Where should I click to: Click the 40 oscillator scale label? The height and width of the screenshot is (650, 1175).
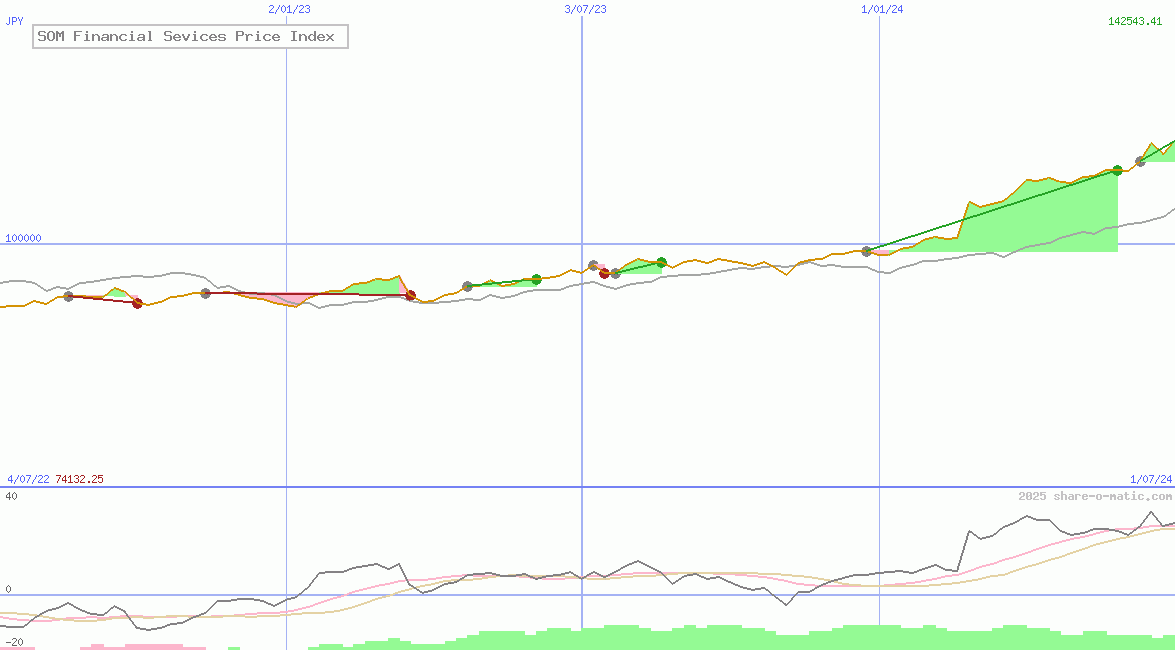pos(11,496)
